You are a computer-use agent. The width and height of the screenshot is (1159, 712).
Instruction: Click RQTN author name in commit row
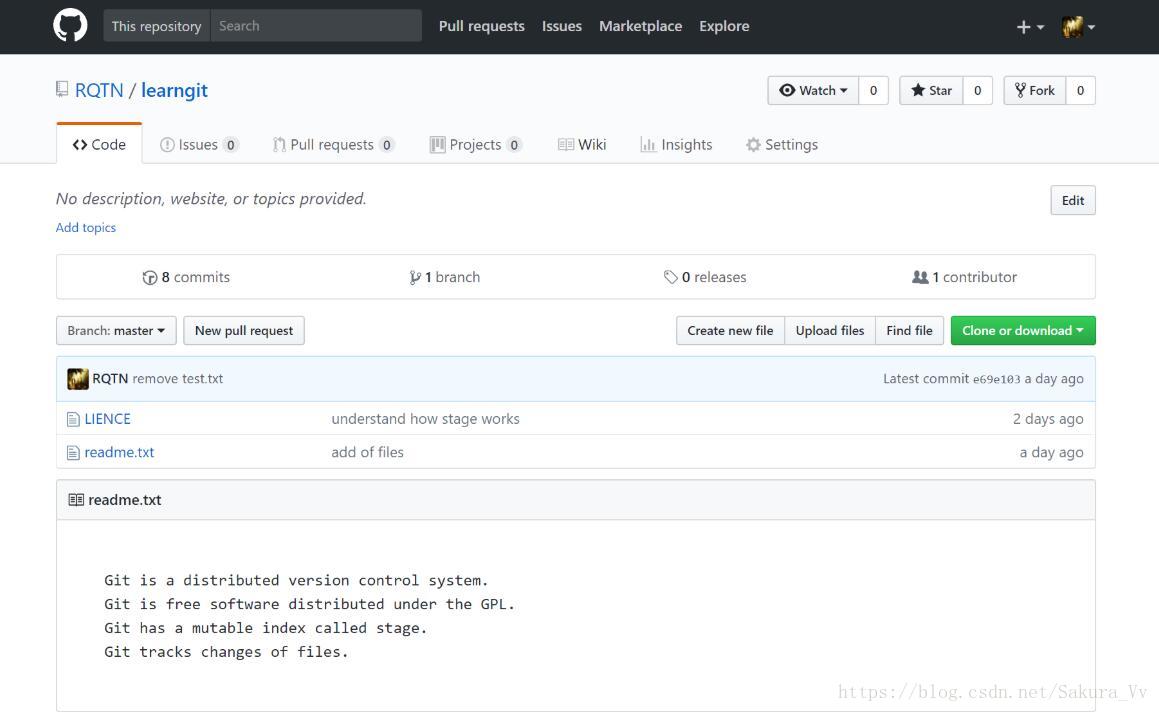tap(110, 379)
